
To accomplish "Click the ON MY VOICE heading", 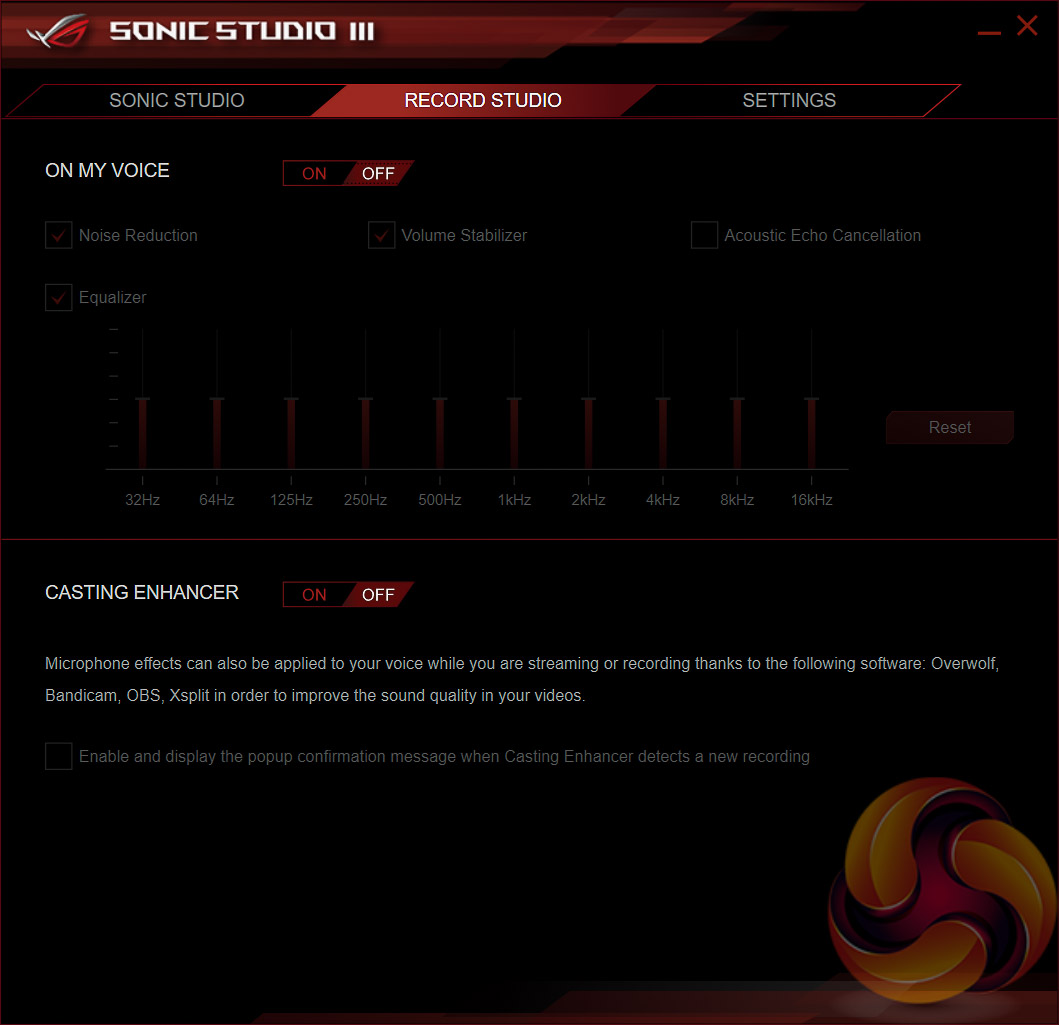I will (107, 170).
